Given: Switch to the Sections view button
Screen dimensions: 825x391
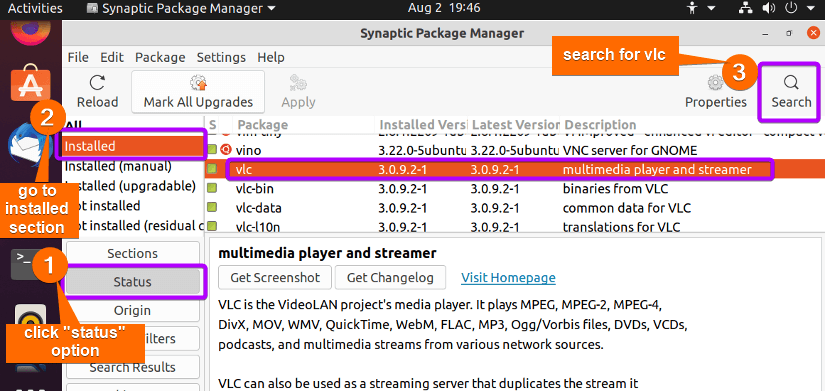Looking at the screenshot, I should point(133,254).
